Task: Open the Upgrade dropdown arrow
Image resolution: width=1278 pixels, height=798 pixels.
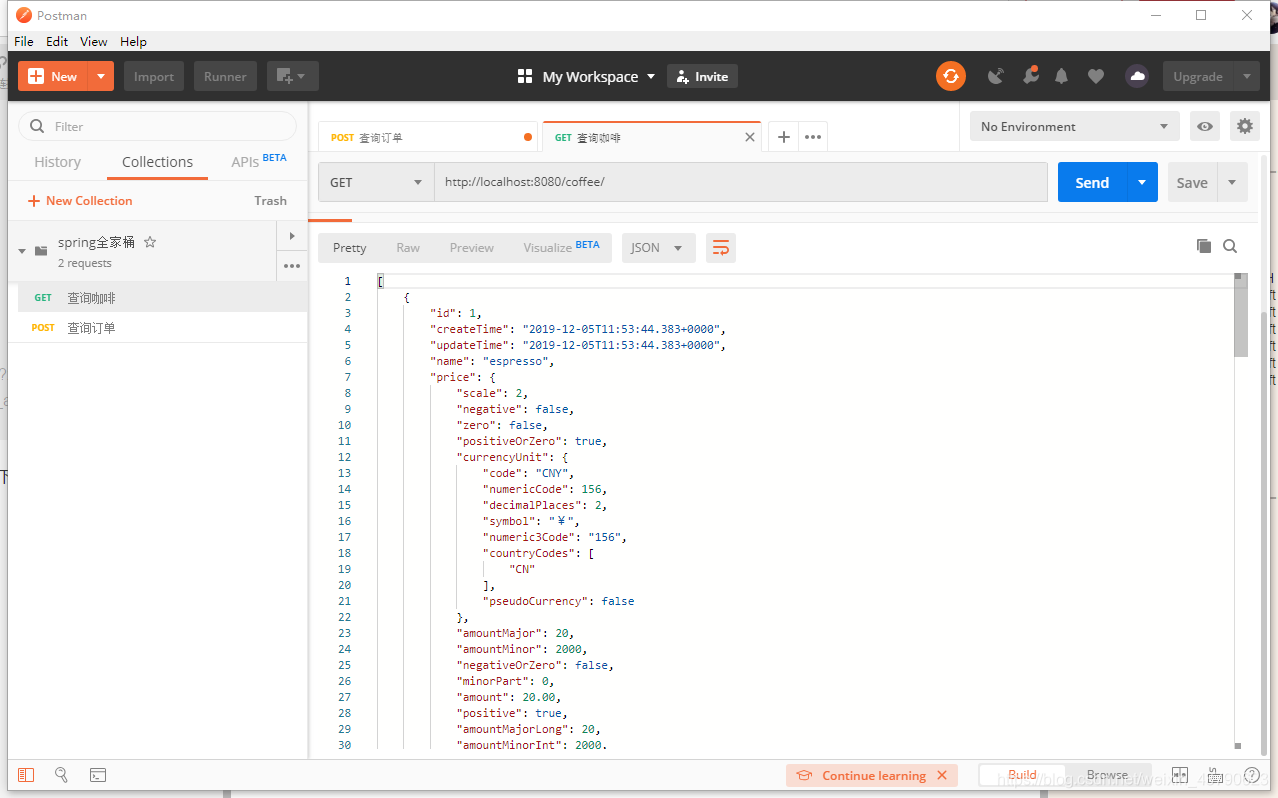Action: point(1246,76)
